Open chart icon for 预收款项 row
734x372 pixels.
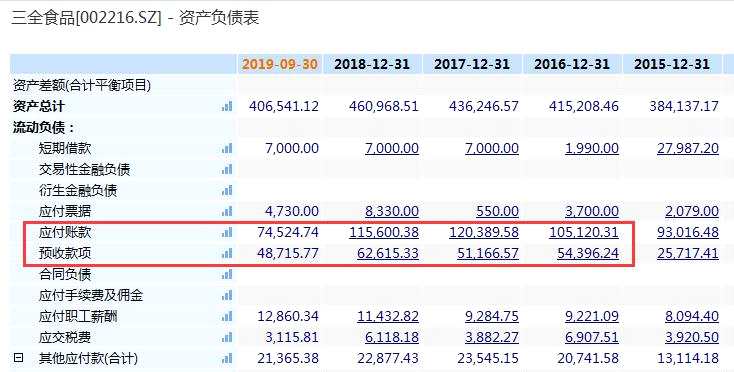point(227,254)
